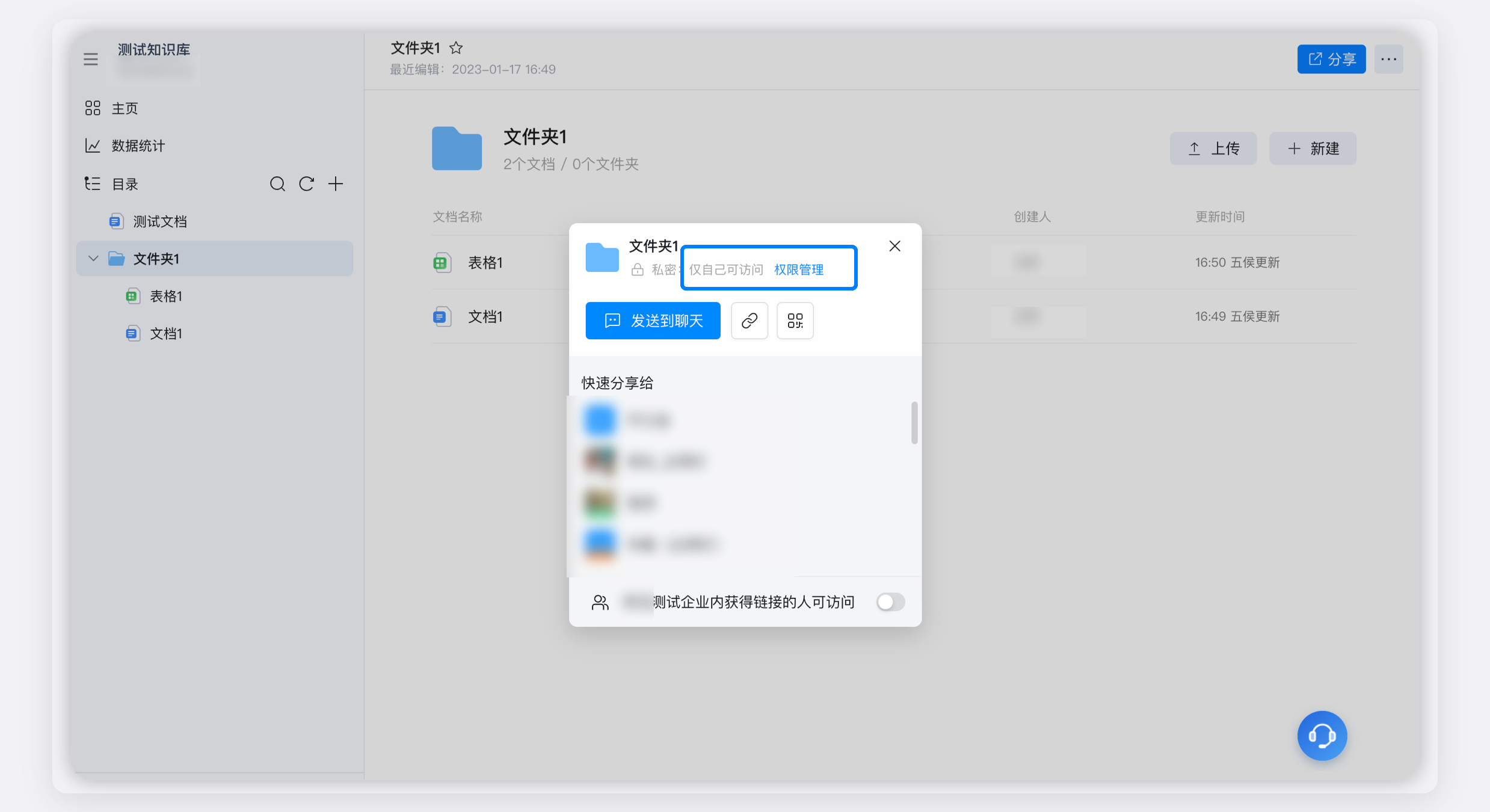Click the plus icon beside 目录
The width and height of the screenshot is (1490, 812).
point(336,184)
